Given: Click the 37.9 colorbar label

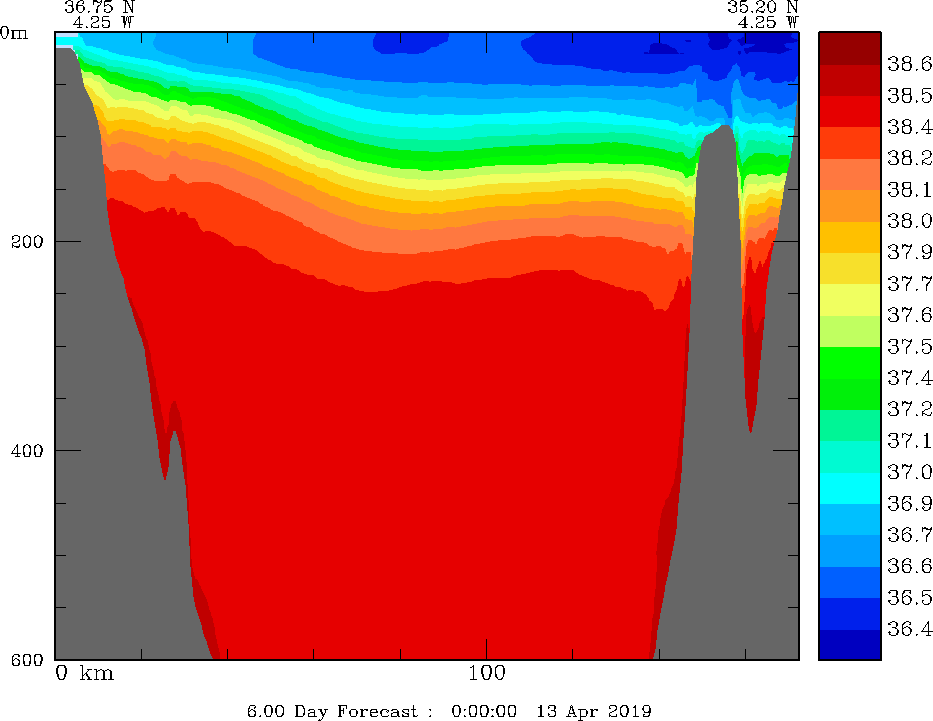Looking at the screenshot, I should (909, 252).
